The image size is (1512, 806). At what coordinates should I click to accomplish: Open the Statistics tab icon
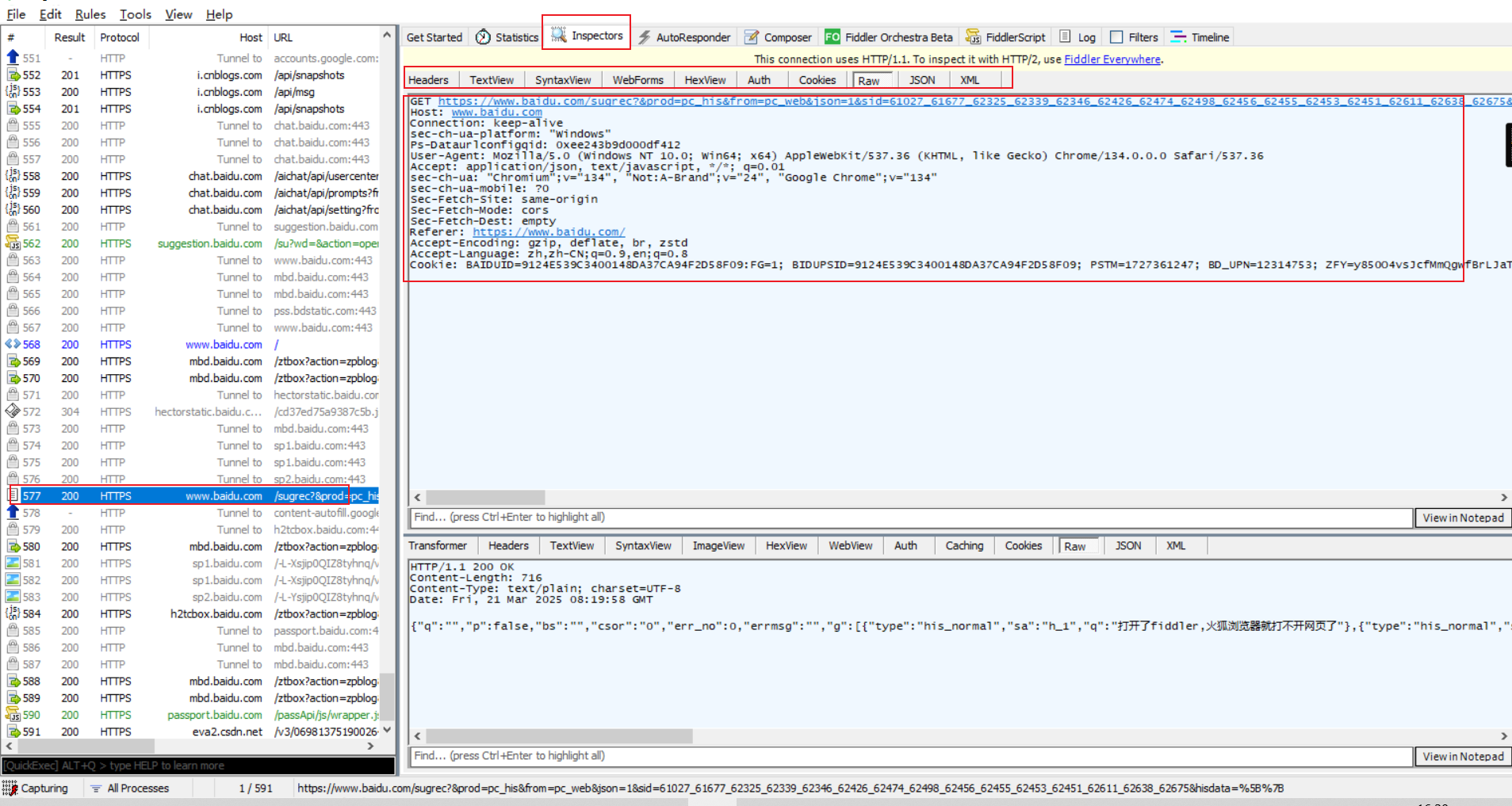click(x=483, y=37)
